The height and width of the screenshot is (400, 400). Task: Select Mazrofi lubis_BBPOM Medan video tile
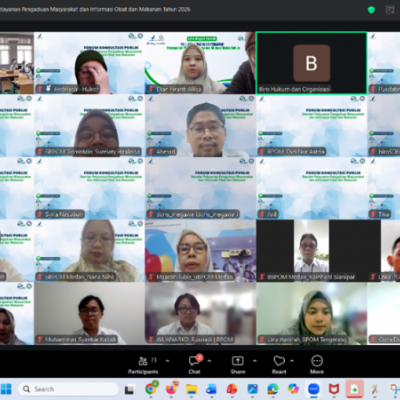[x=200, y=251]
